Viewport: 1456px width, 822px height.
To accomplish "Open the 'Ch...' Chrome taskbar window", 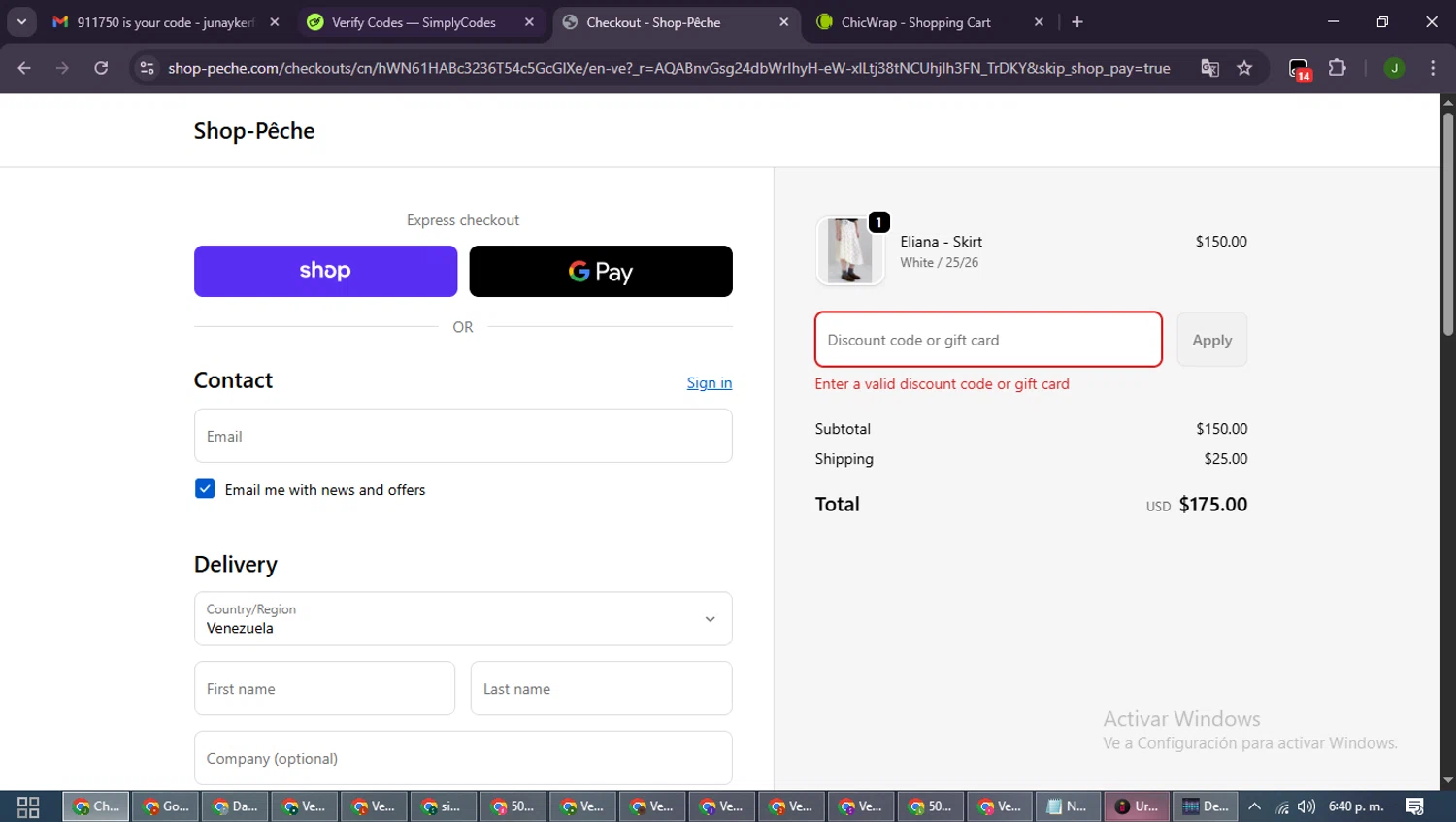I will (x=96, y=806).
